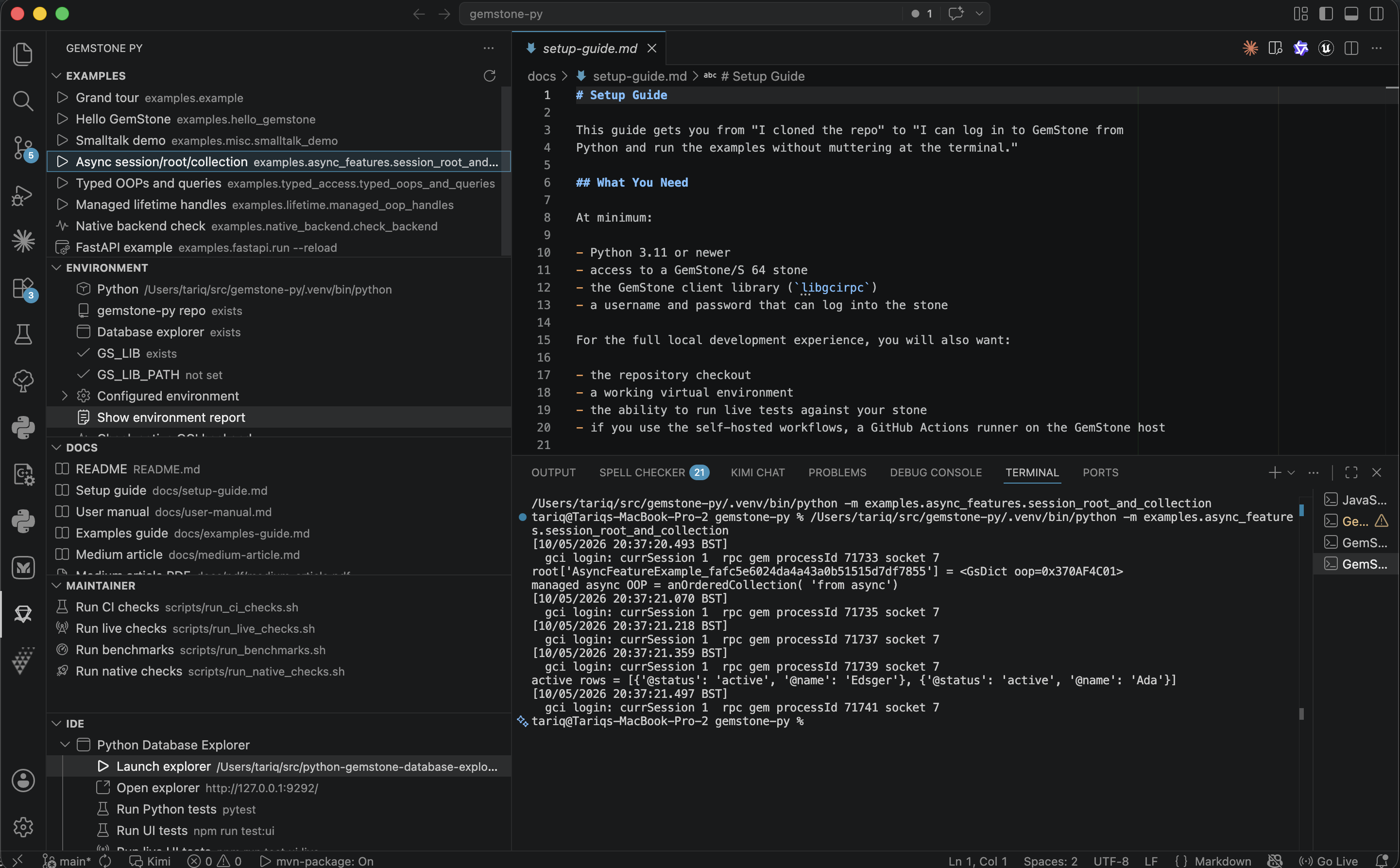Viewport: 1400px width, 868px height.
Task: Open chat dropdown chevron in title bar
Action: click(979, 14)
